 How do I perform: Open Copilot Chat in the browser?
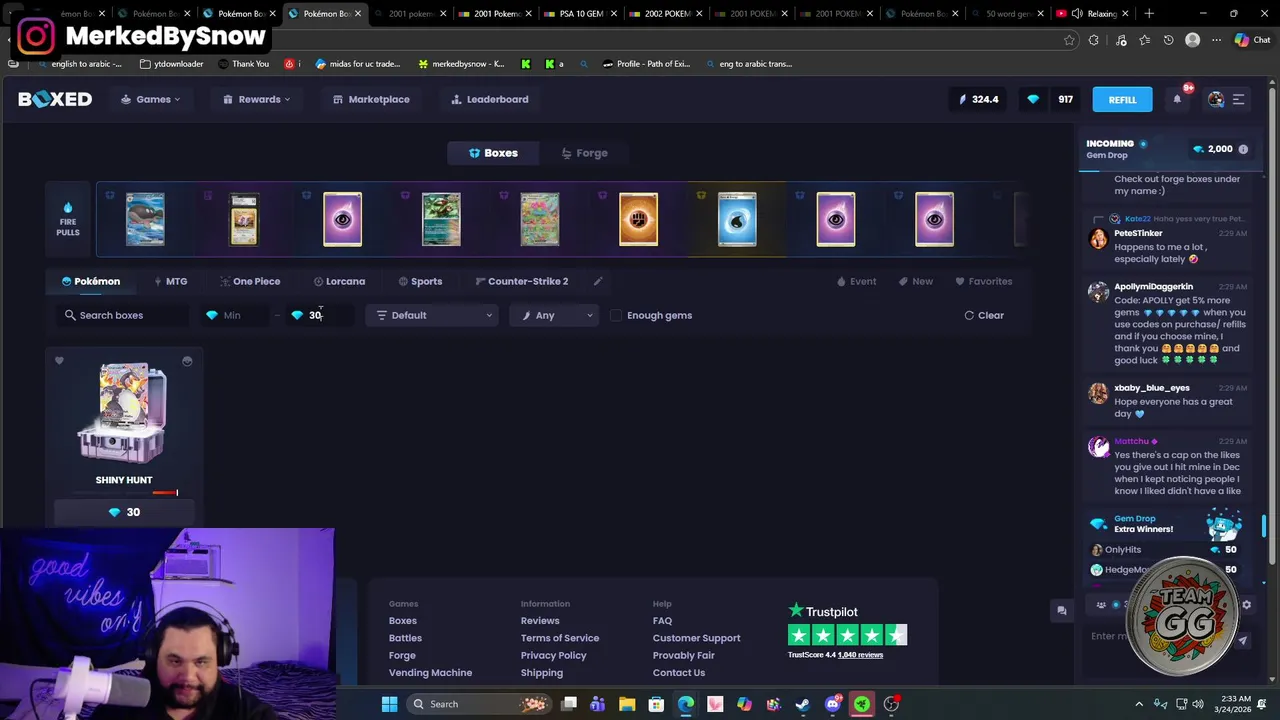pos(1251,40)
